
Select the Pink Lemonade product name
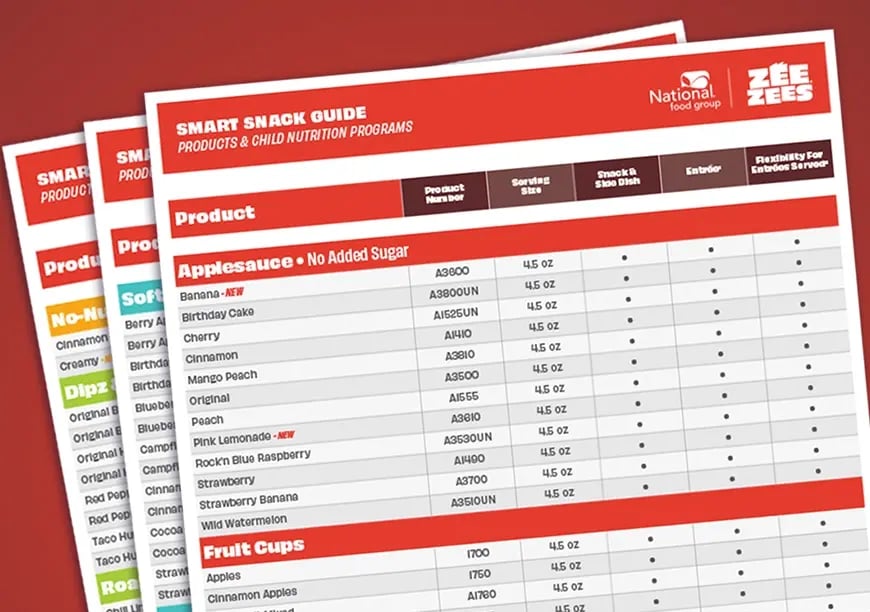click(231, 439)
